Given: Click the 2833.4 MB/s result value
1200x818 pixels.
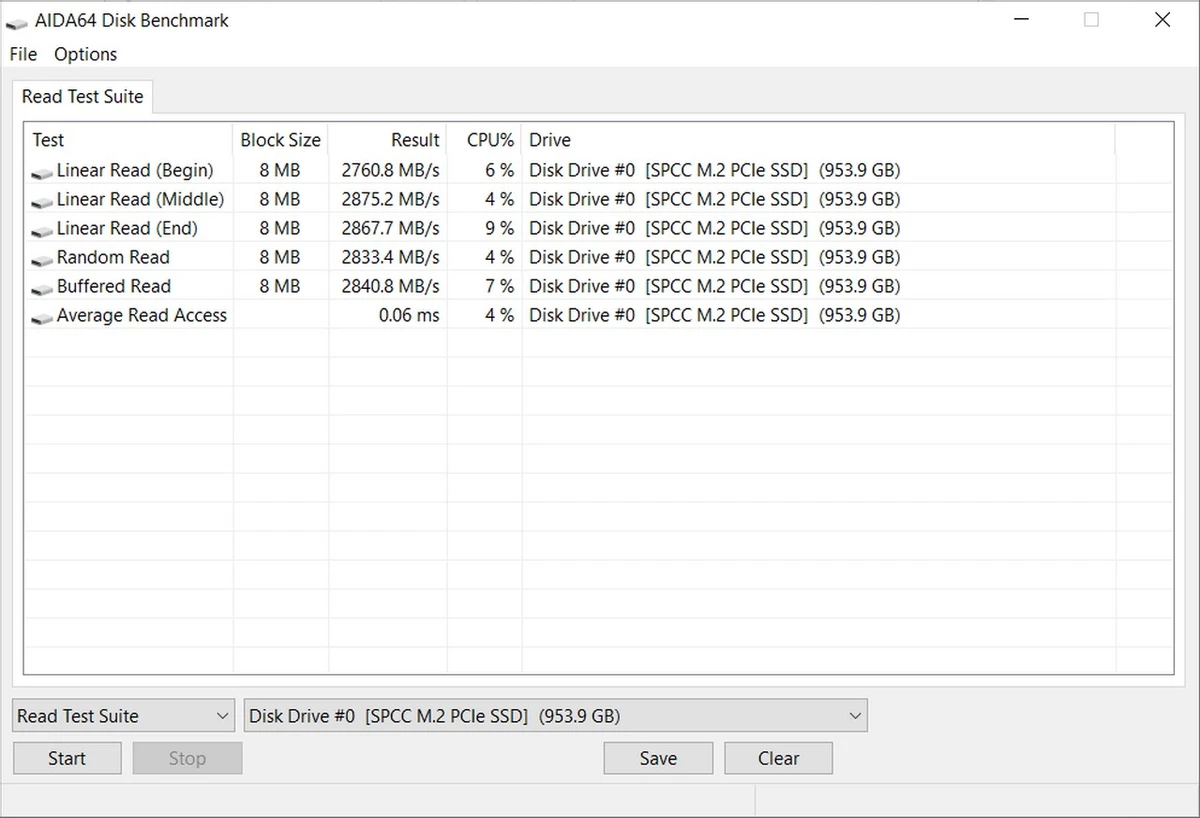Looking at the screenshot, I should click(390, 257).
